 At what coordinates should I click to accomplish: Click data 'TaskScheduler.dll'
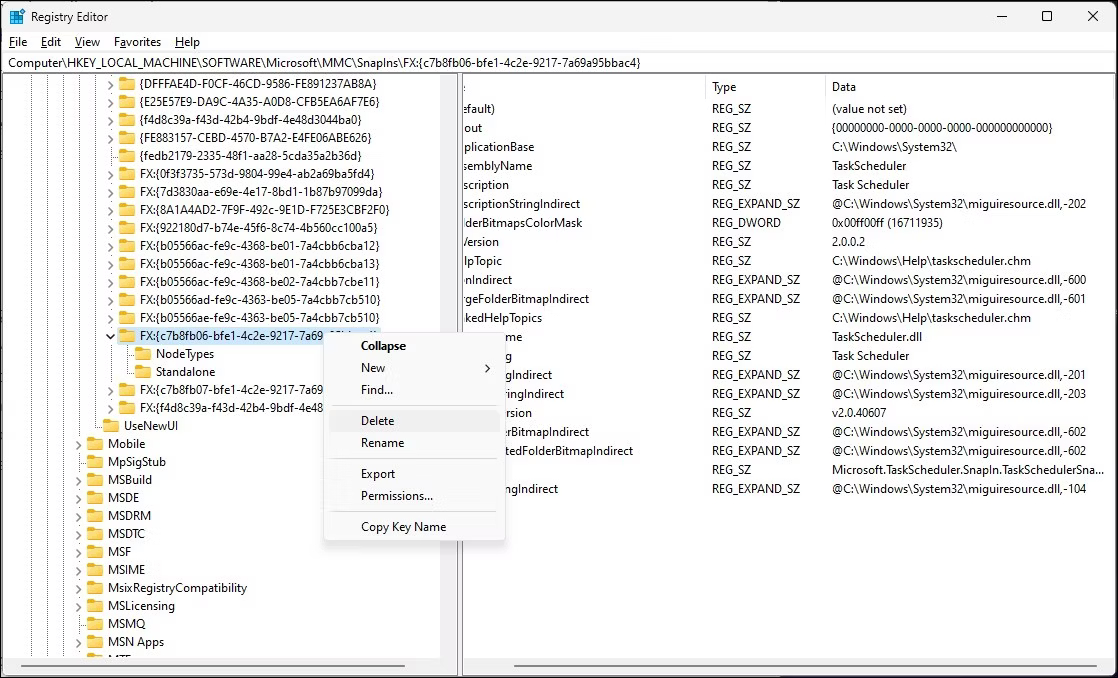(x=876, y=337)
